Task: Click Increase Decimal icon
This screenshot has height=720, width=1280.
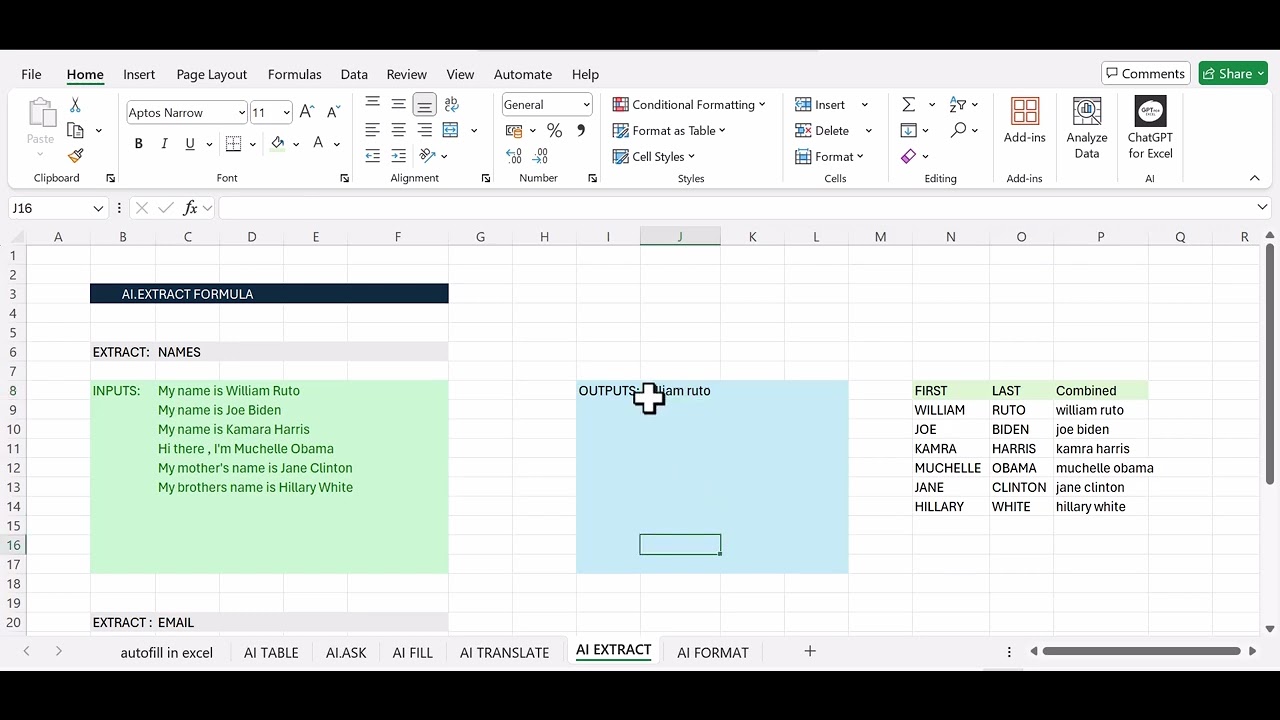Action: [x=514, y=156]
